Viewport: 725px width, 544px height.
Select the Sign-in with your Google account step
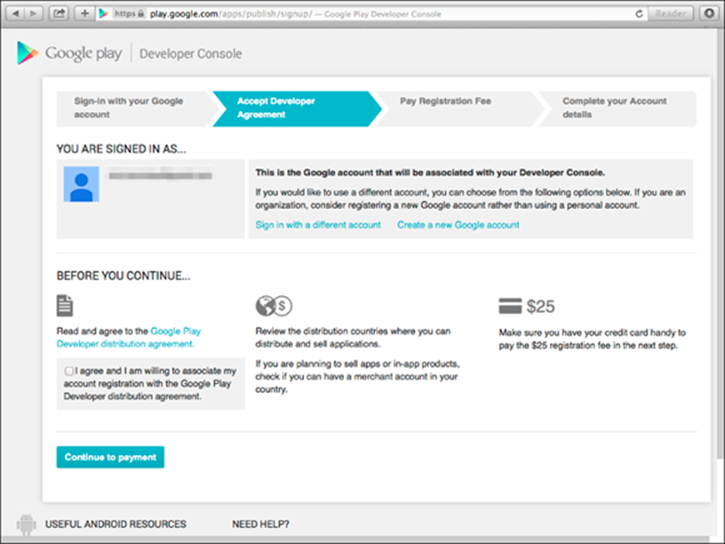pyautogui.click(x=132, y=108)
